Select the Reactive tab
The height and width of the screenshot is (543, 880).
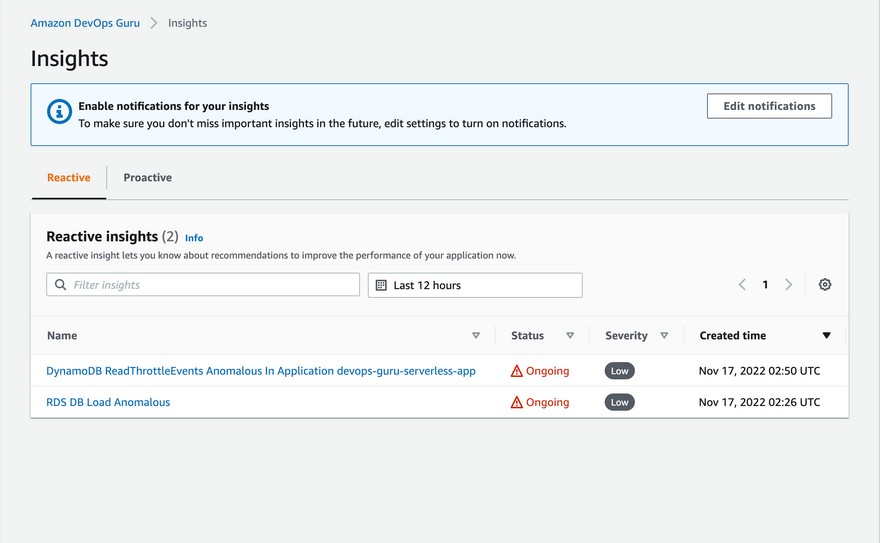coord(68,178)
